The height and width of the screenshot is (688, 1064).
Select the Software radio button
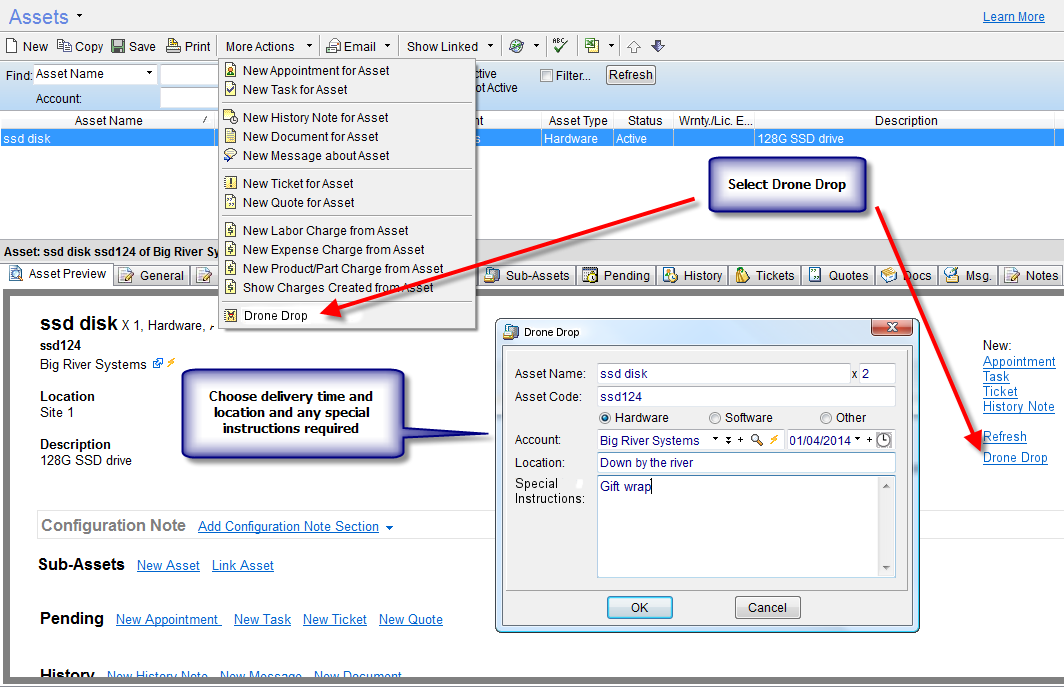point(714,418)
